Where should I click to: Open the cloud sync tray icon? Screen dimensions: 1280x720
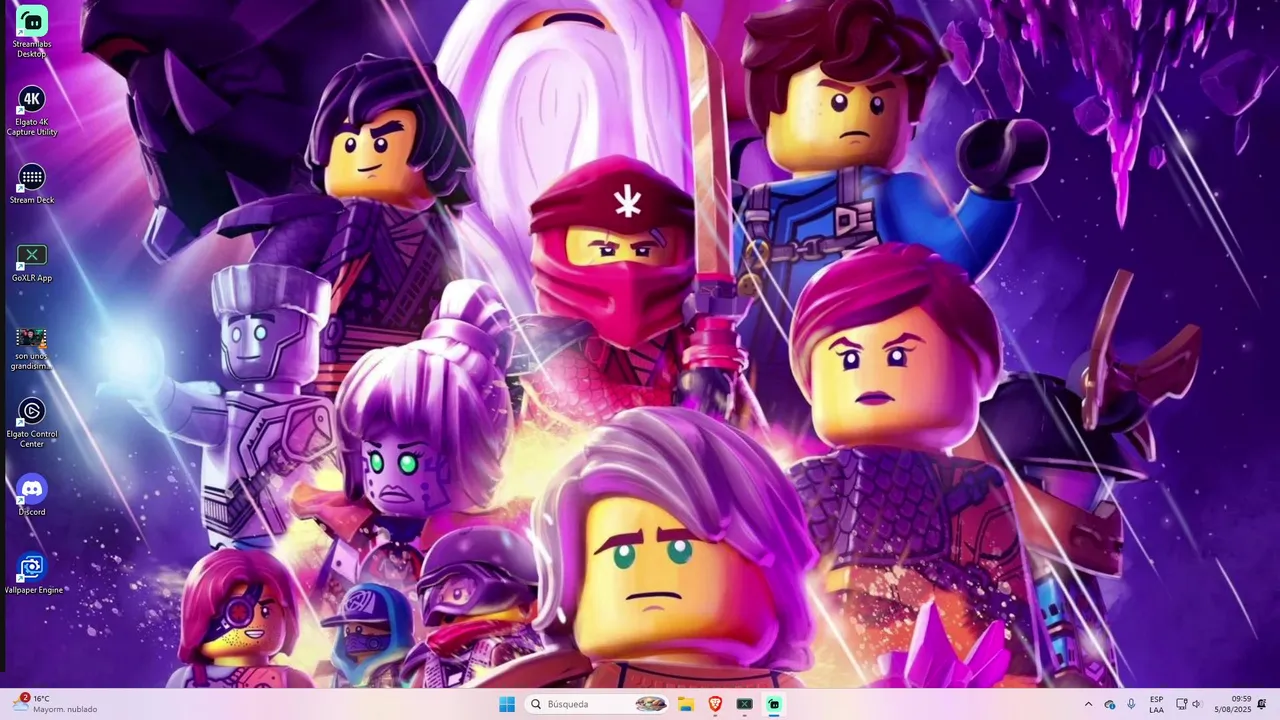click(x=1109, y=704)
